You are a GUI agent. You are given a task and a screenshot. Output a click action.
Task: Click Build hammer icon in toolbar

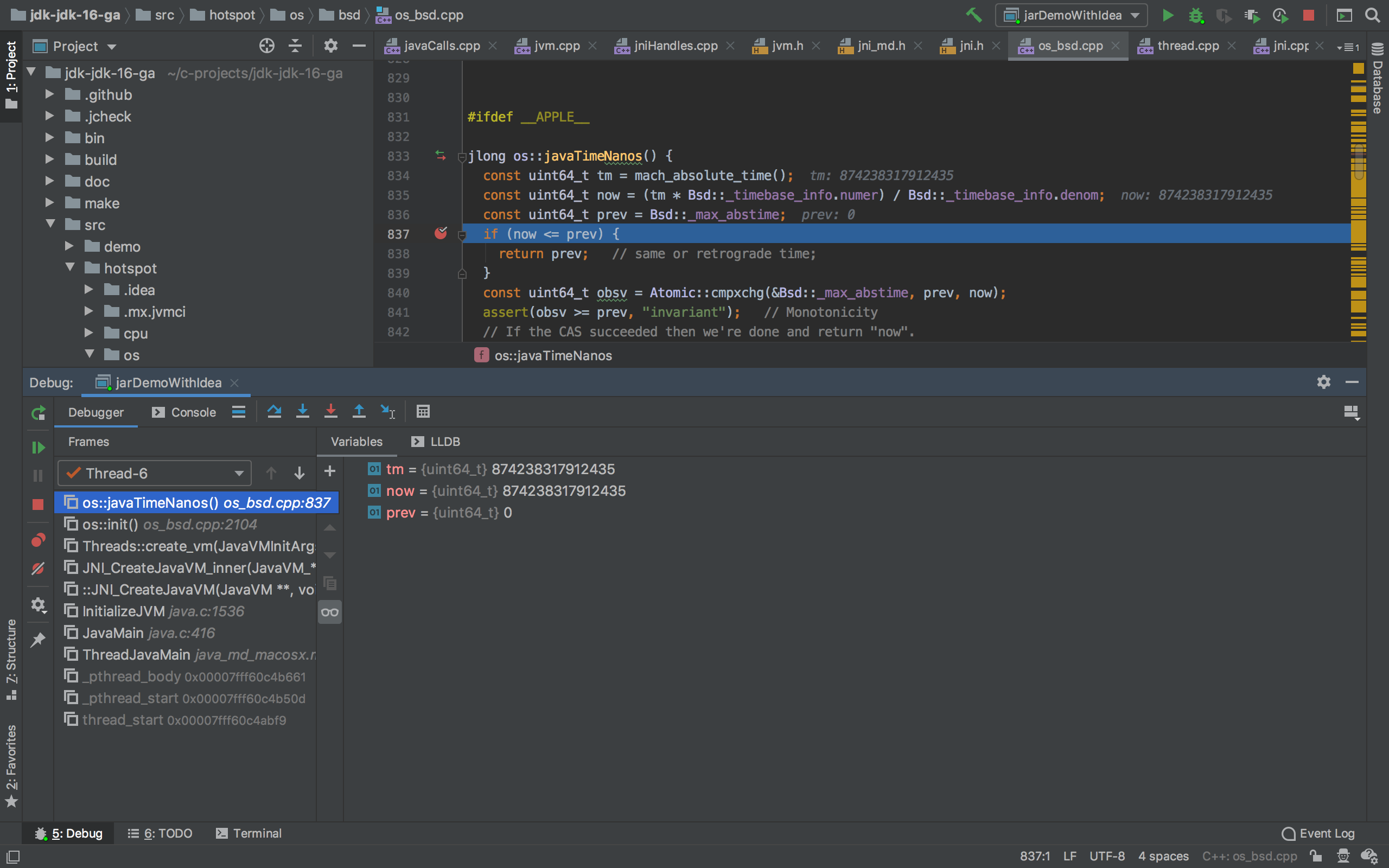[x=973, y=15]
